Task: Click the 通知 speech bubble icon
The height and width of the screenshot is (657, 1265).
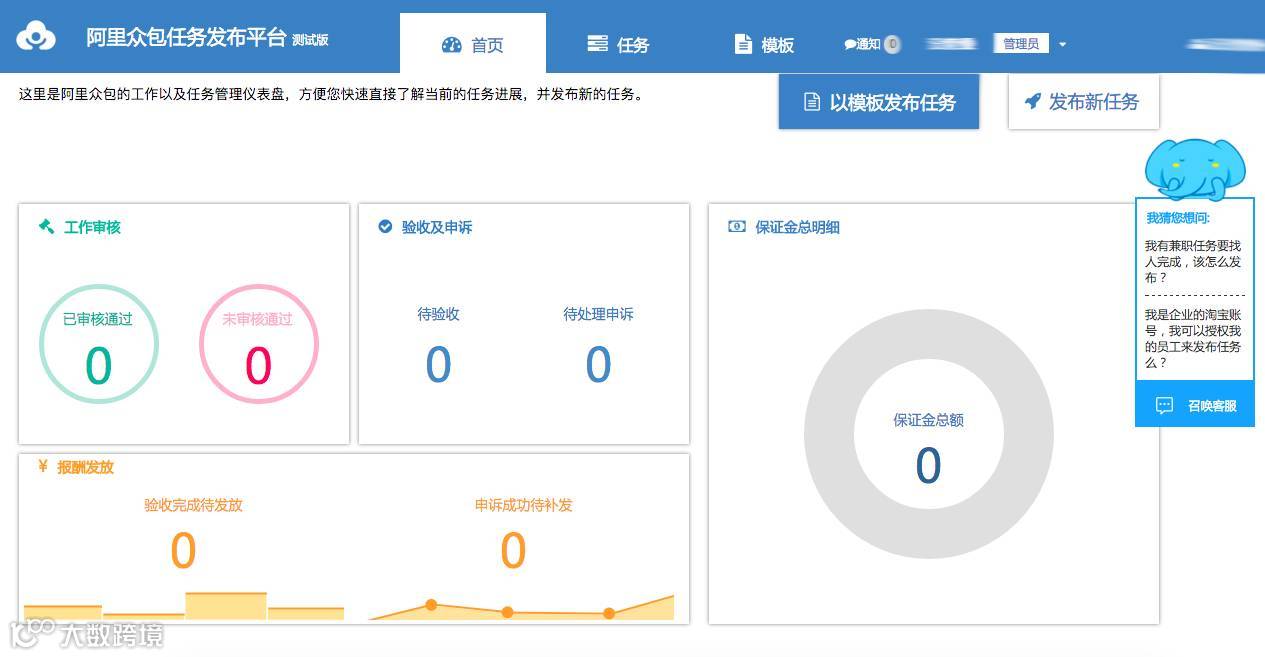Action: [x=849, y=44]
